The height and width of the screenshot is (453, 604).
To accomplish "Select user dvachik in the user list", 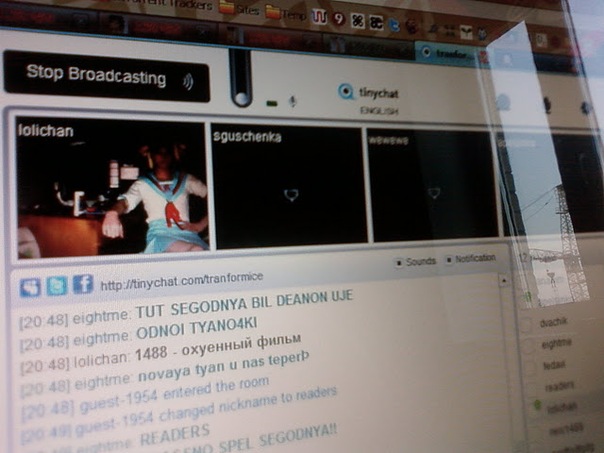I will tap(554, 322).
